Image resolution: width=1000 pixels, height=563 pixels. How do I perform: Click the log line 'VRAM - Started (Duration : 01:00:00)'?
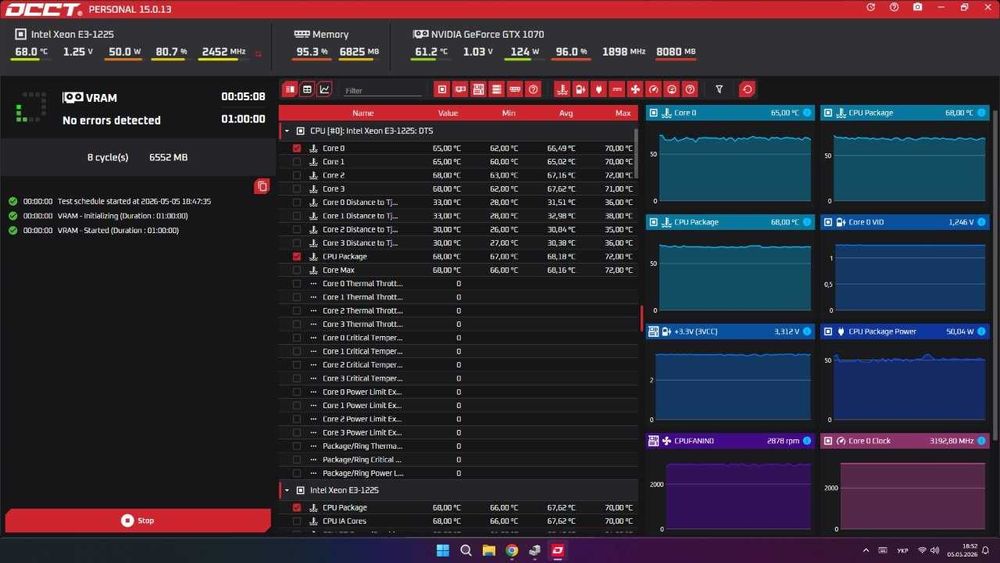click(x=118, y=231)
